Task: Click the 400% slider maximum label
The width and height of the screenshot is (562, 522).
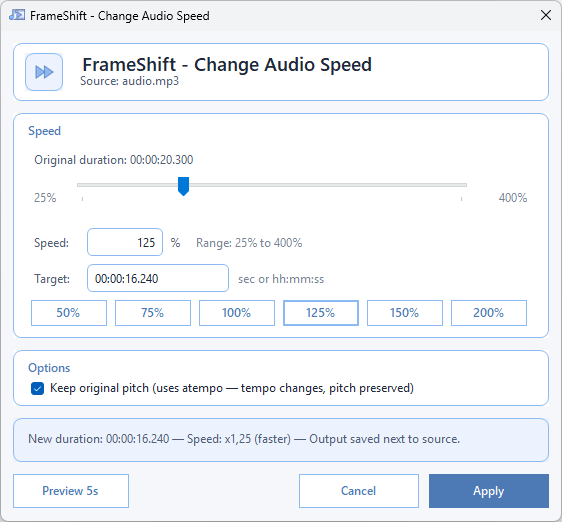Action: [x=513, y=198]
